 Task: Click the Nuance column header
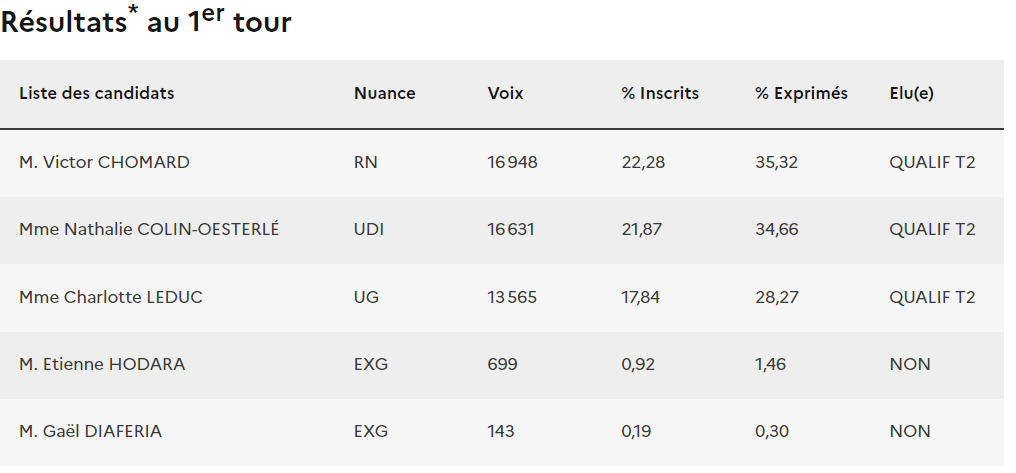pyautogui.click(x=384, y=94)
